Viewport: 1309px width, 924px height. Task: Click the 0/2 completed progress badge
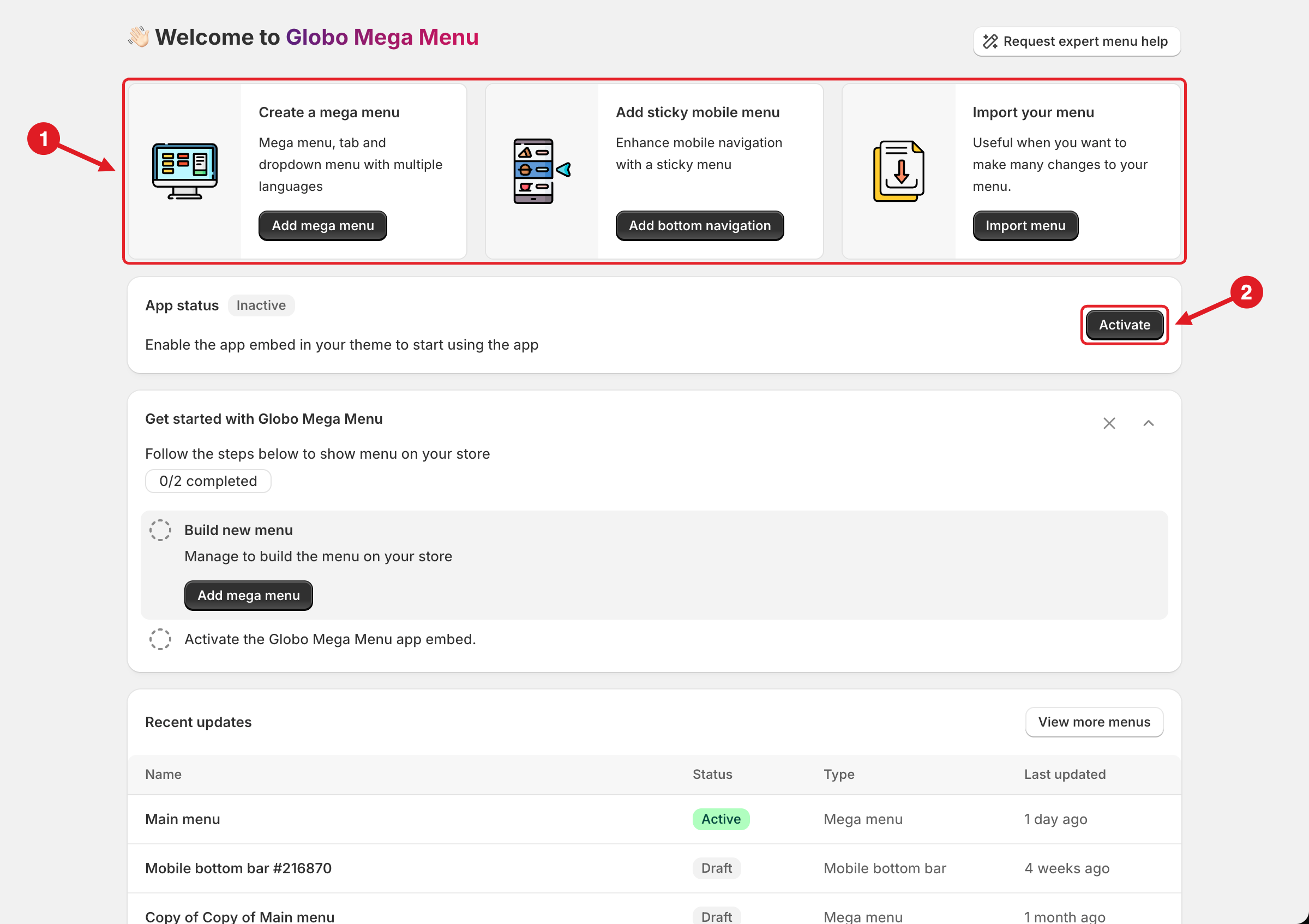click(x=208, y=481)
